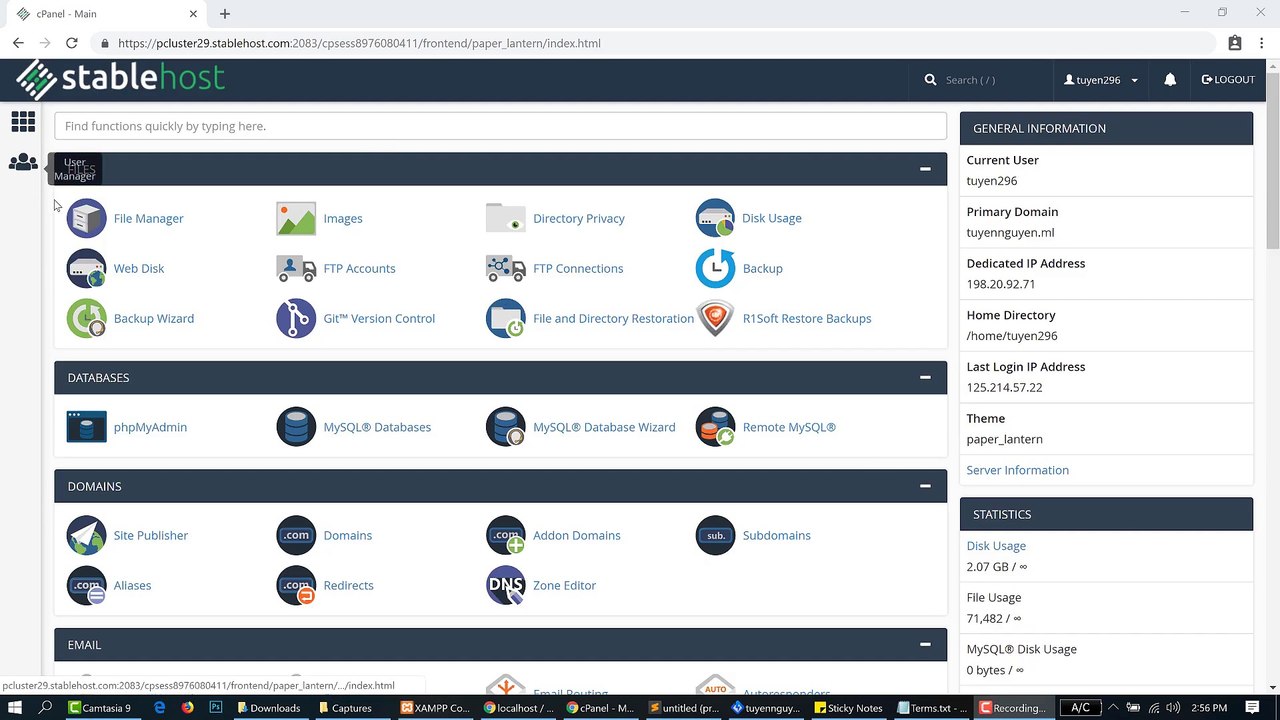
Task: Open Downloads folder taskbar item
Action: [268, 708]
